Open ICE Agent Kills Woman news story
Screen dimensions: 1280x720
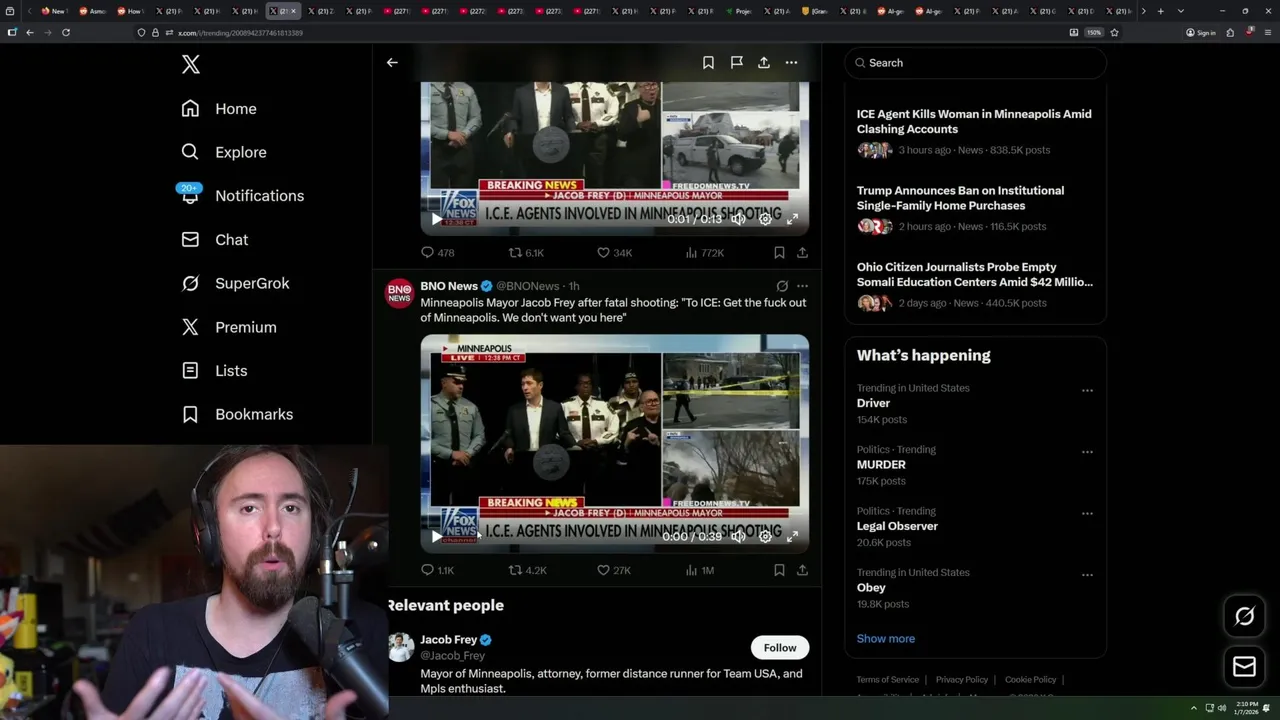(x=976, y=131)
